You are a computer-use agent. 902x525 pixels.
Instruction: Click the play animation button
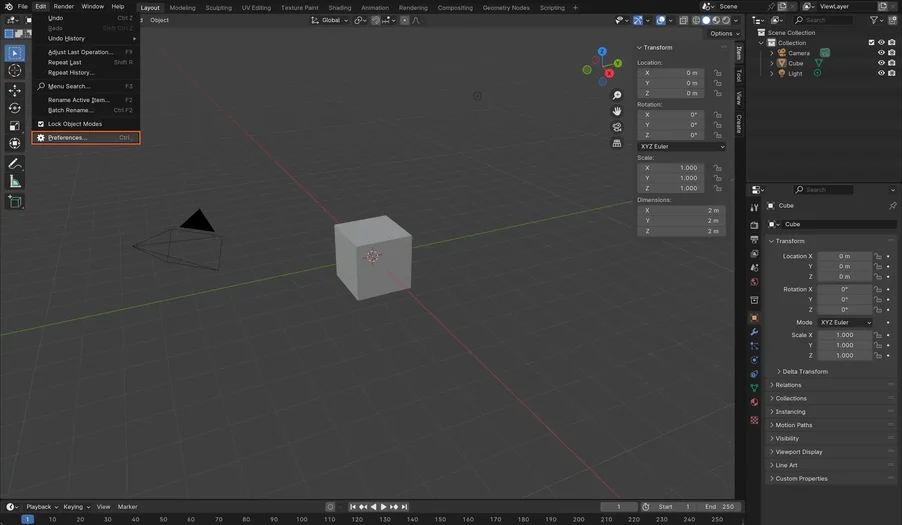(383, 507)
